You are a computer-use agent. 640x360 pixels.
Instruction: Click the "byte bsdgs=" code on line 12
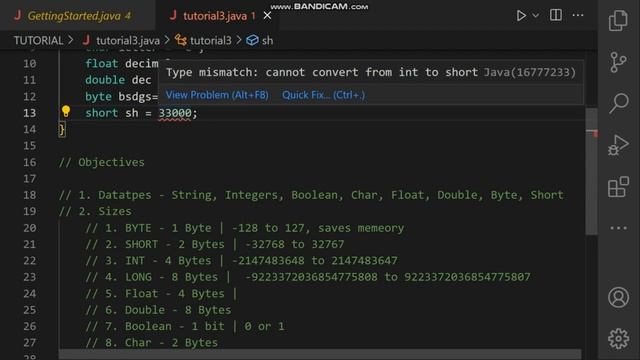click(x=122, y=97)
